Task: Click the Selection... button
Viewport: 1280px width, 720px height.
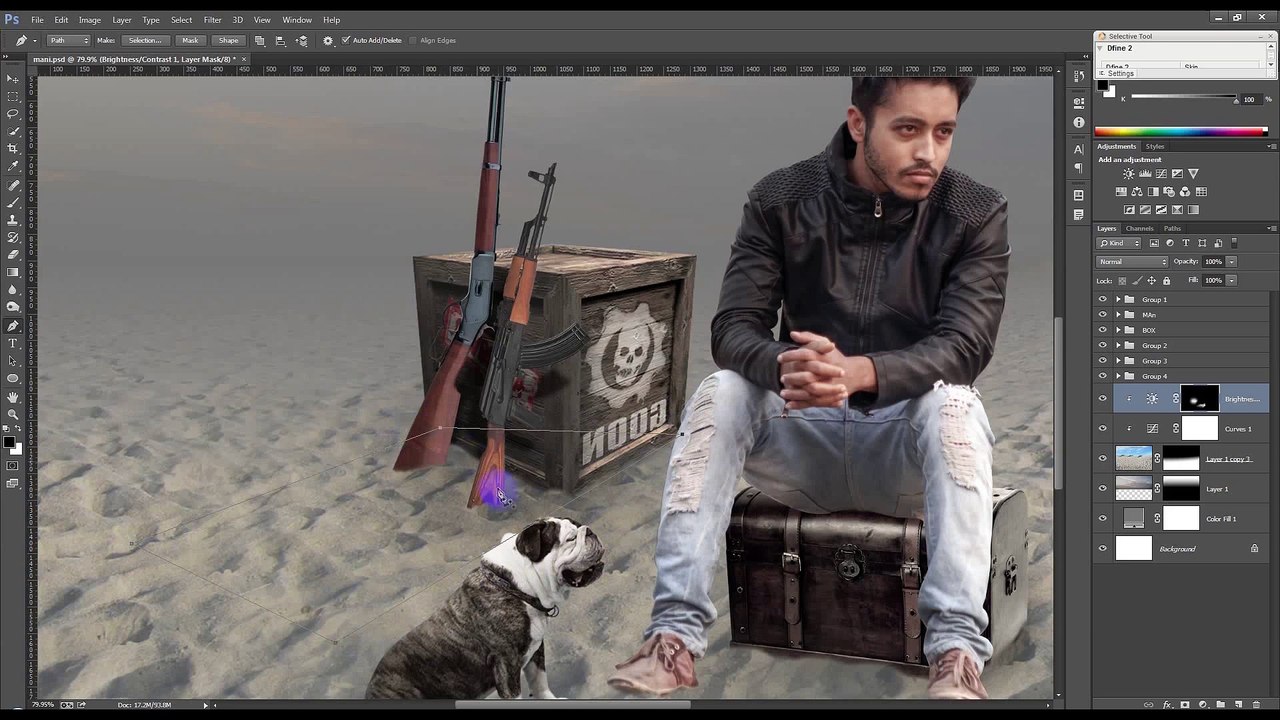Action: [145, 40]
